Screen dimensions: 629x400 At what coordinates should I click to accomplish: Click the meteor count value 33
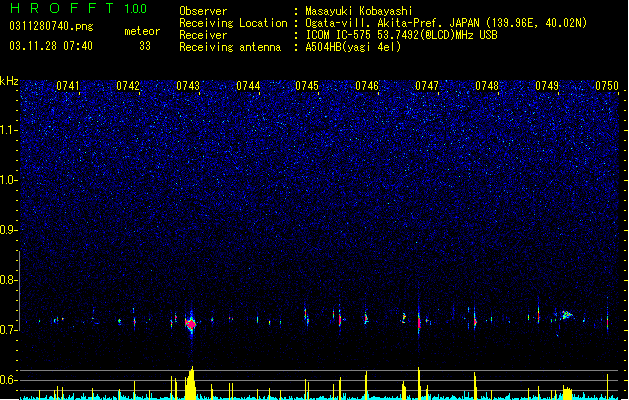(x=145, y=46)
